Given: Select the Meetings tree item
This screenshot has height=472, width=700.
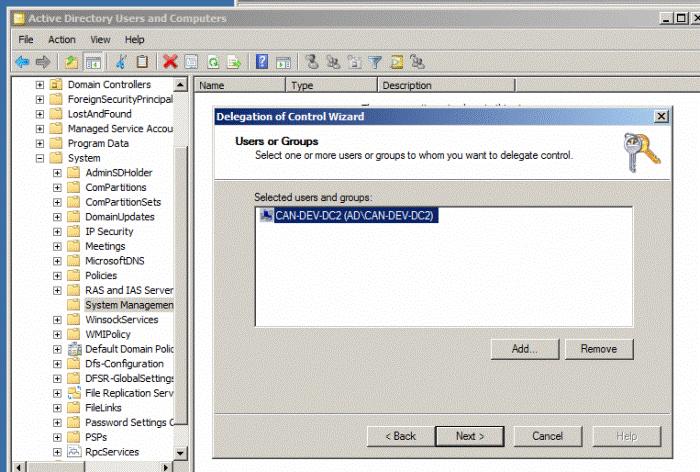Looking at the screenshot, I should (105, 246).
